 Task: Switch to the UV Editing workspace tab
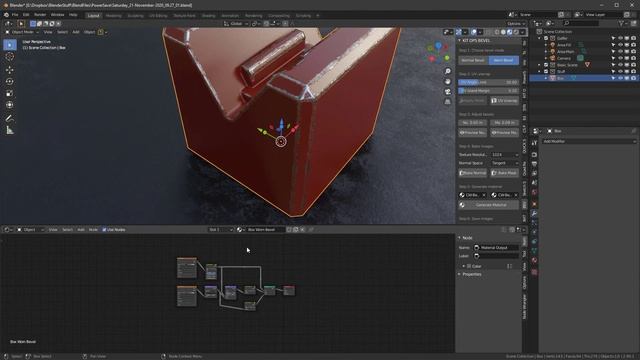158,16
